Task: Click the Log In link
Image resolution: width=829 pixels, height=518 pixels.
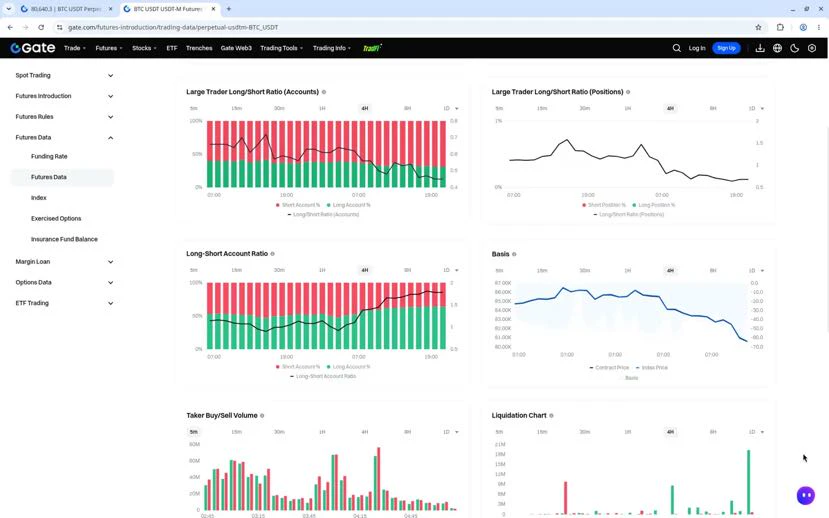Action: tap(697, 48)
